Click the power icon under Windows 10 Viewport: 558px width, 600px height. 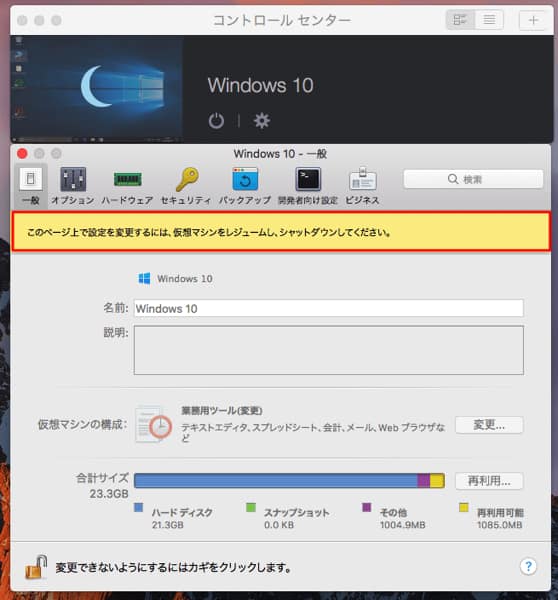(x=216, y=121)
